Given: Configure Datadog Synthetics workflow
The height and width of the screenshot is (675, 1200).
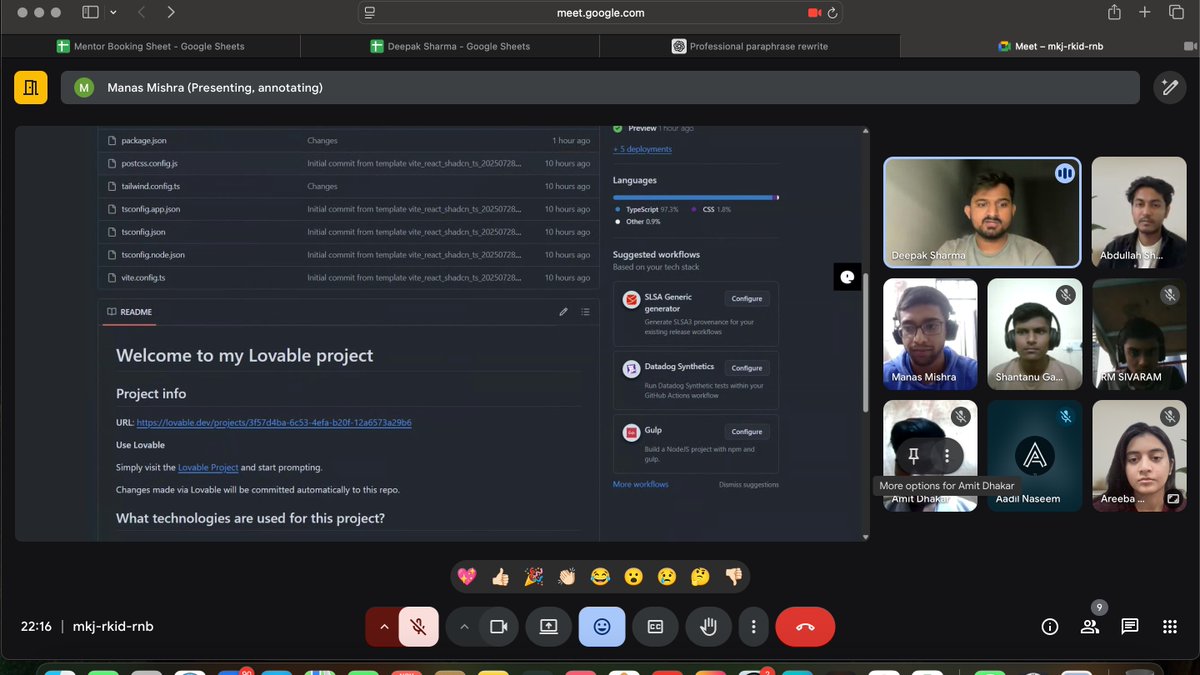Looking at the screenshot, I should pos(747,368).
